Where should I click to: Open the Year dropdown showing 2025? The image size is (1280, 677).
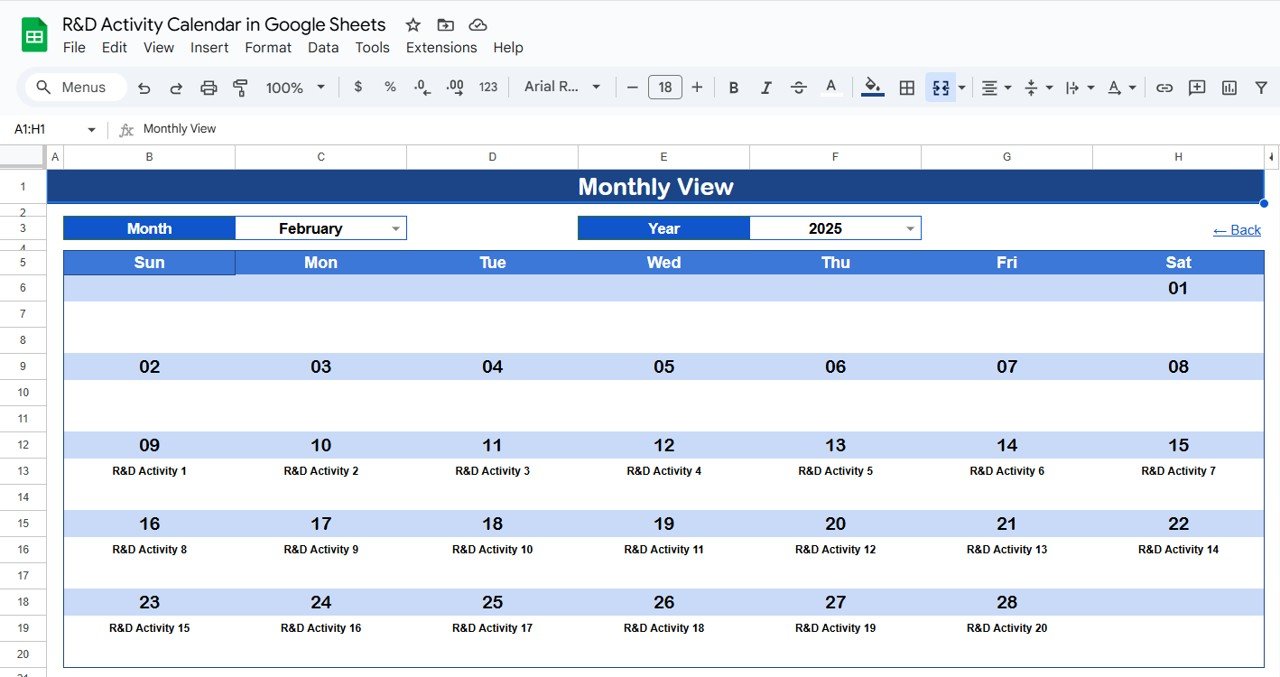click(908, 227)
